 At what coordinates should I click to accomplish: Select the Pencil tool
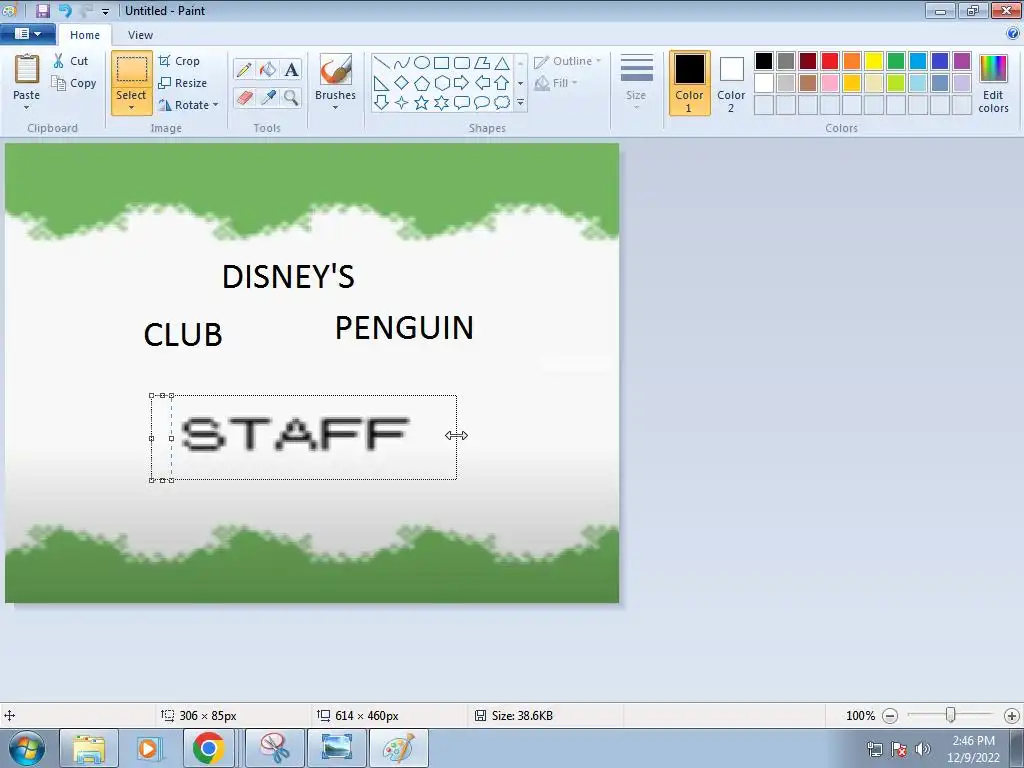click(x=244, y=69)
